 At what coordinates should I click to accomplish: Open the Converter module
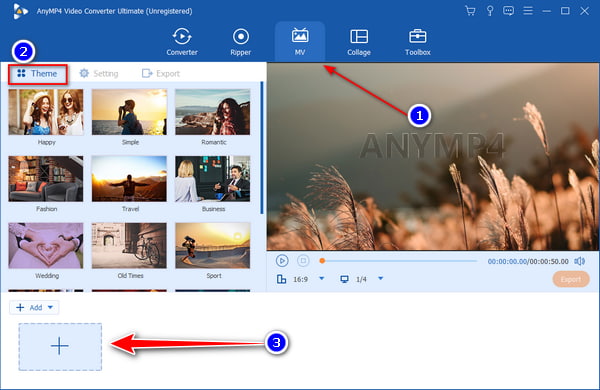click(182, 42)
